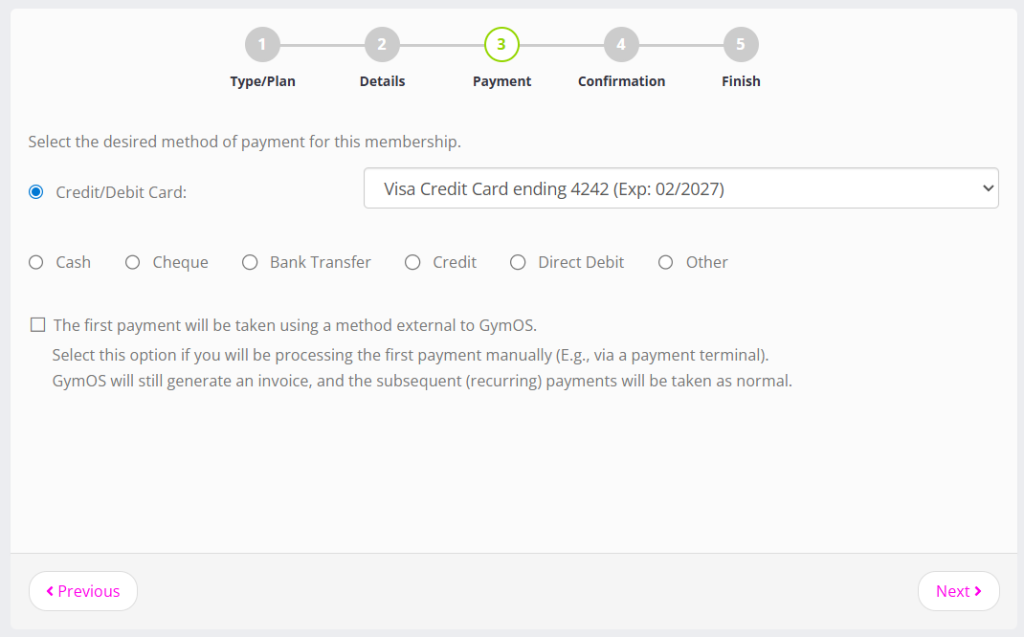Enable first payment external to GymOS checkbox
Screen dimensions: 1024x637
38,324
